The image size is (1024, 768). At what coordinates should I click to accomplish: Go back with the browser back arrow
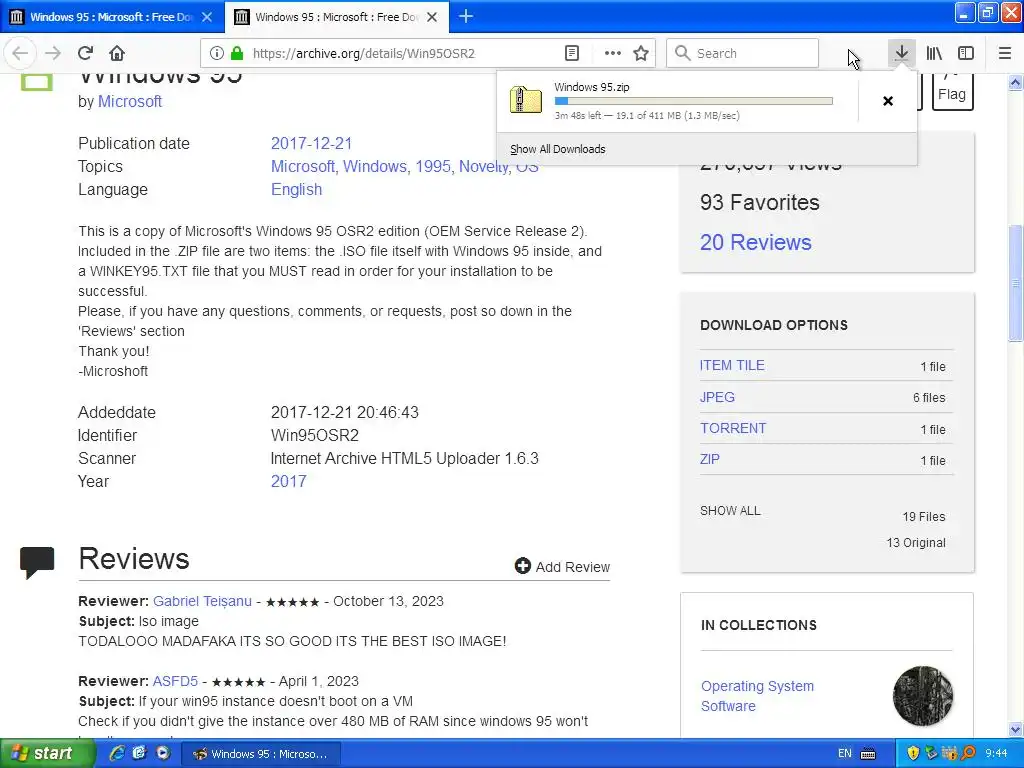pos(20,53)
